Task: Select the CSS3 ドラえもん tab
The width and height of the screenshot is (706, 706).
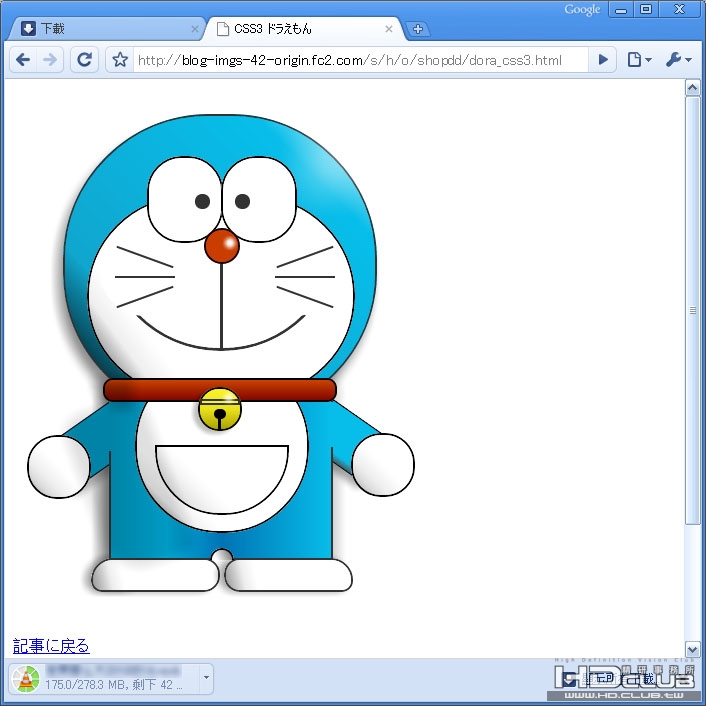Action: pyautogui.click(x=304, y=29)
